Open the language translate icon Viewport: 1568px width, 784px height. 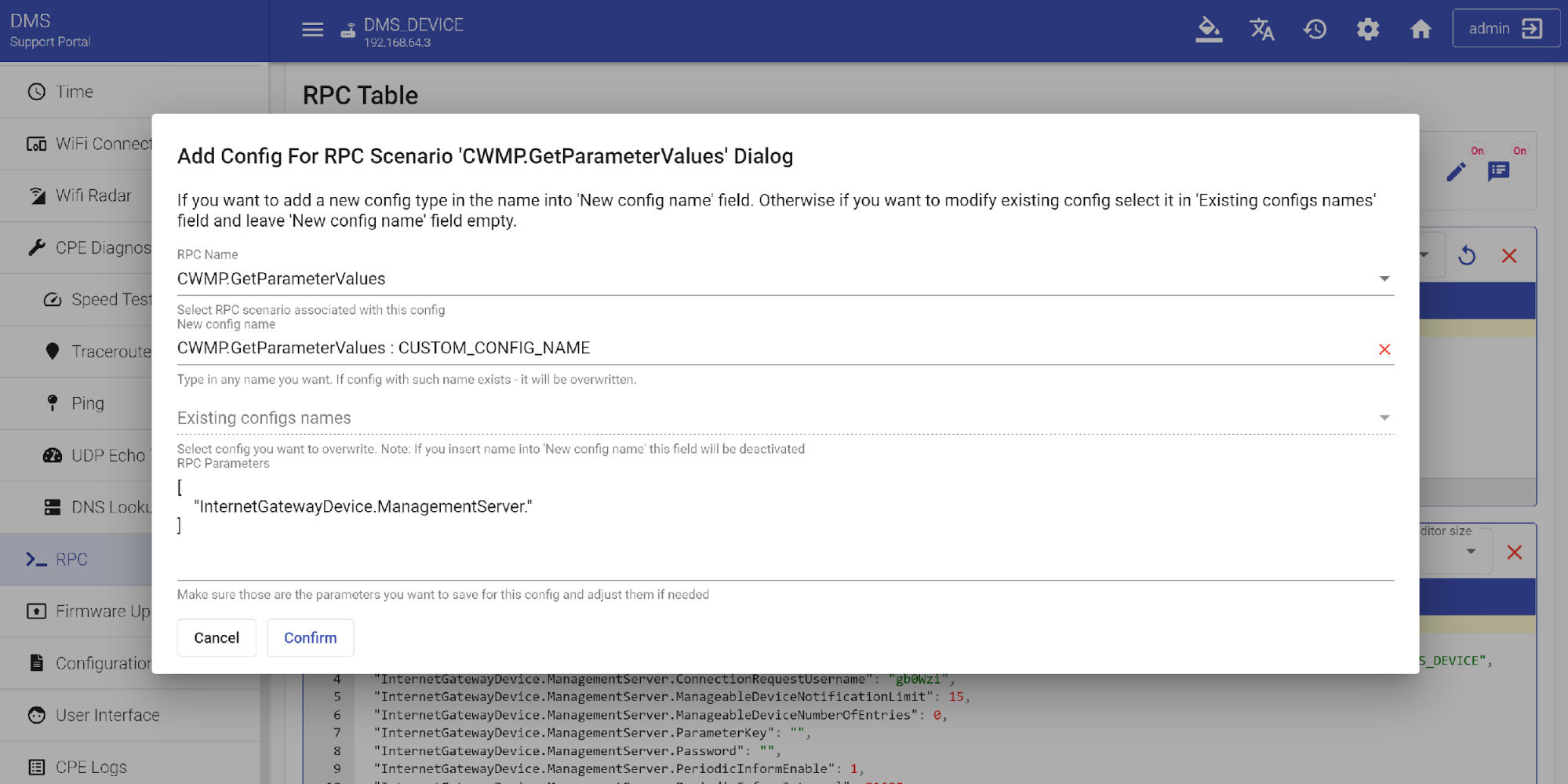1261,30
